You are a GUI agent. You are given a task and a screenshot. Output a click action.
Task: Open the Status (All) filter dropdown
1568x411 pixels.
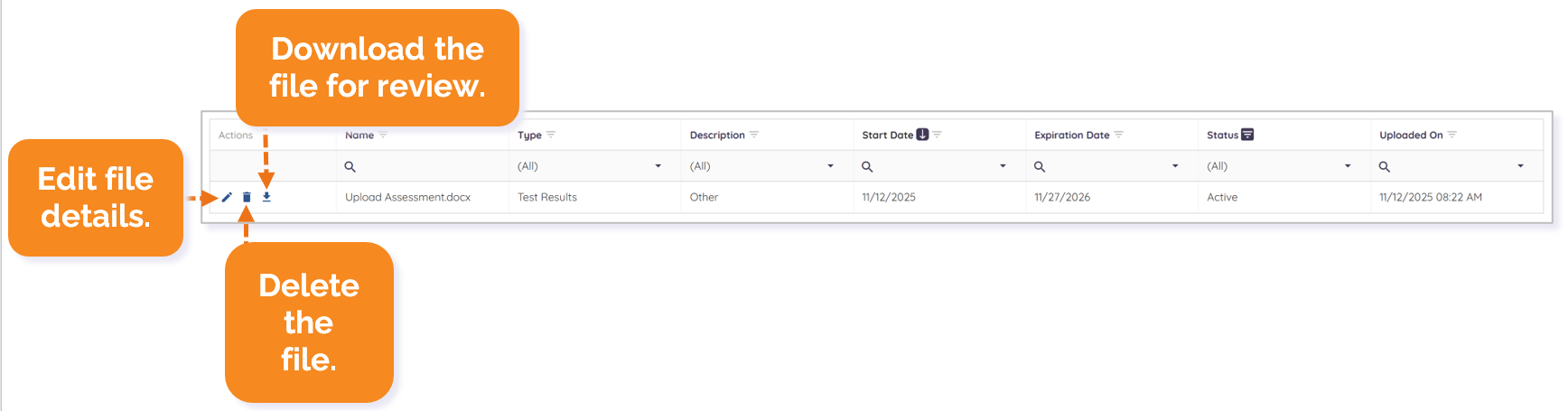pyautogui.click(x=1348, y=166)
